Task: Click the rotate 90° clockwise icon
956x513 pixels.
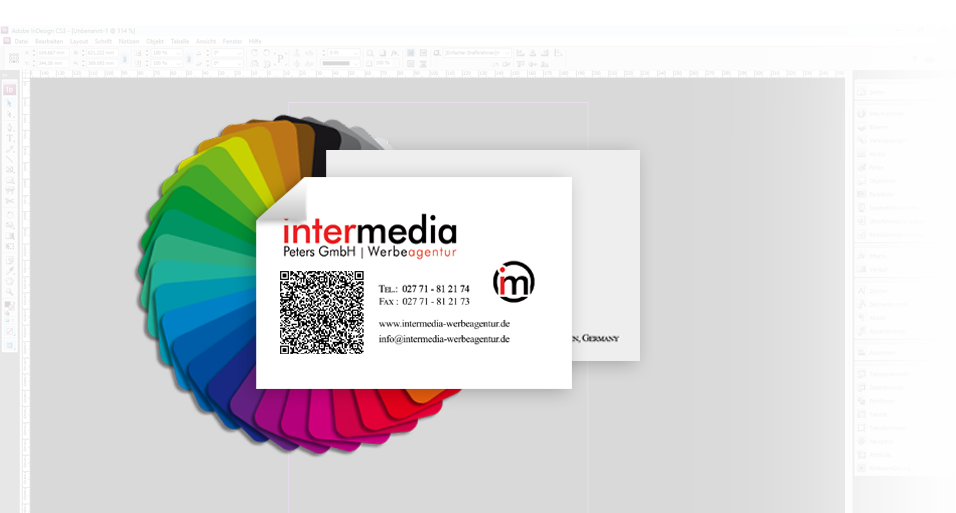Action: (x=254, y=53)
